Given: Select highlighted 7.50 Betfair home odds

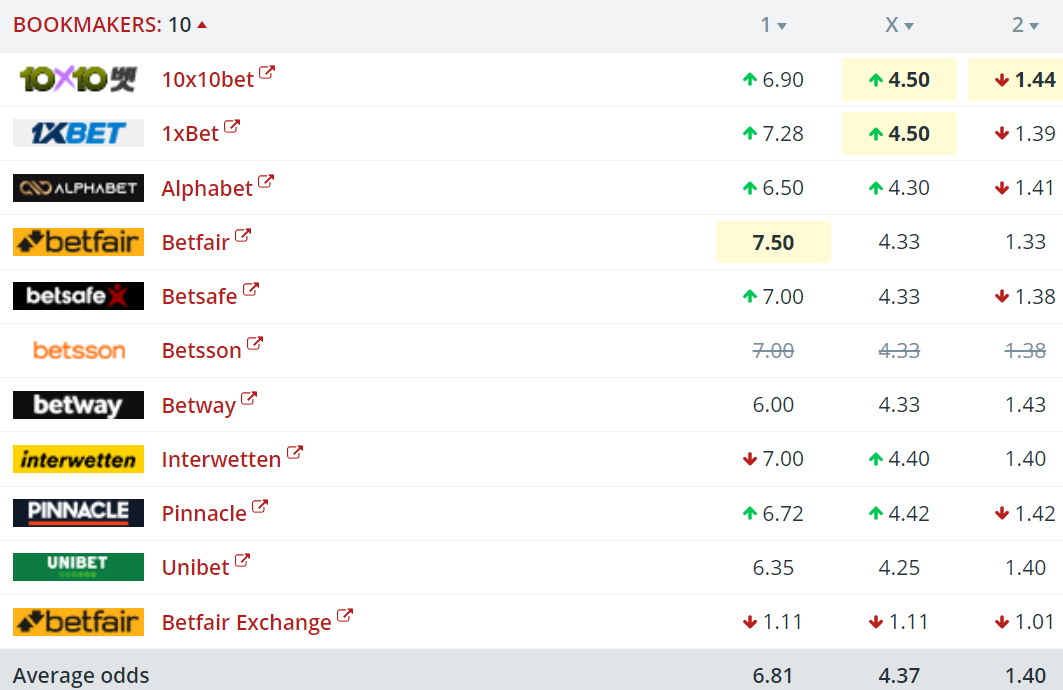Looking at the screenshot, I should tap(773, 242).
